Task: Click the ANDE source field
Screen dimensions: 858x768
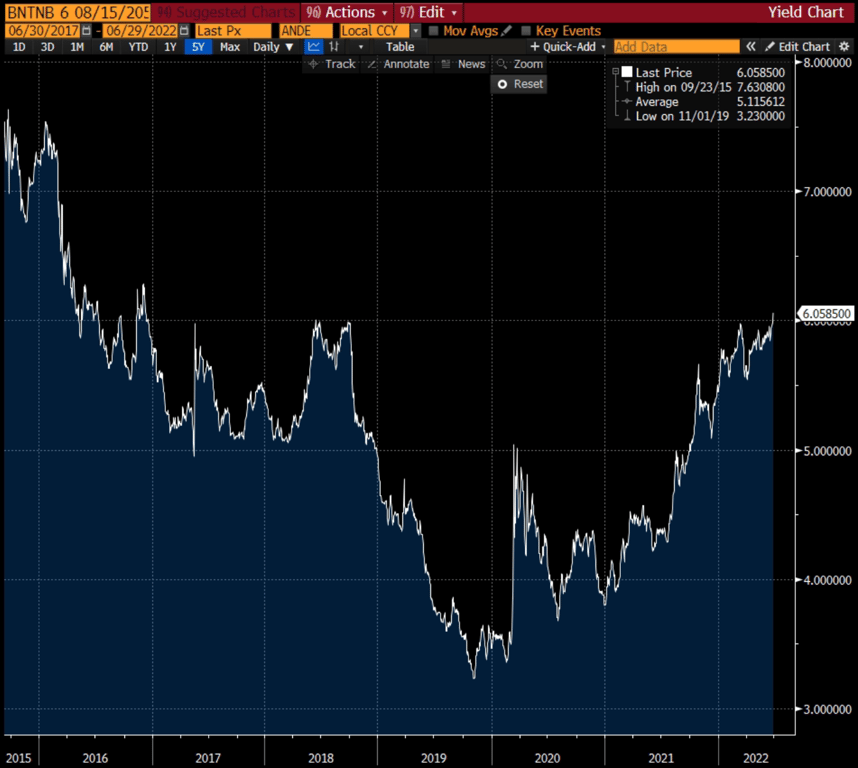Action: coord(306,31)
